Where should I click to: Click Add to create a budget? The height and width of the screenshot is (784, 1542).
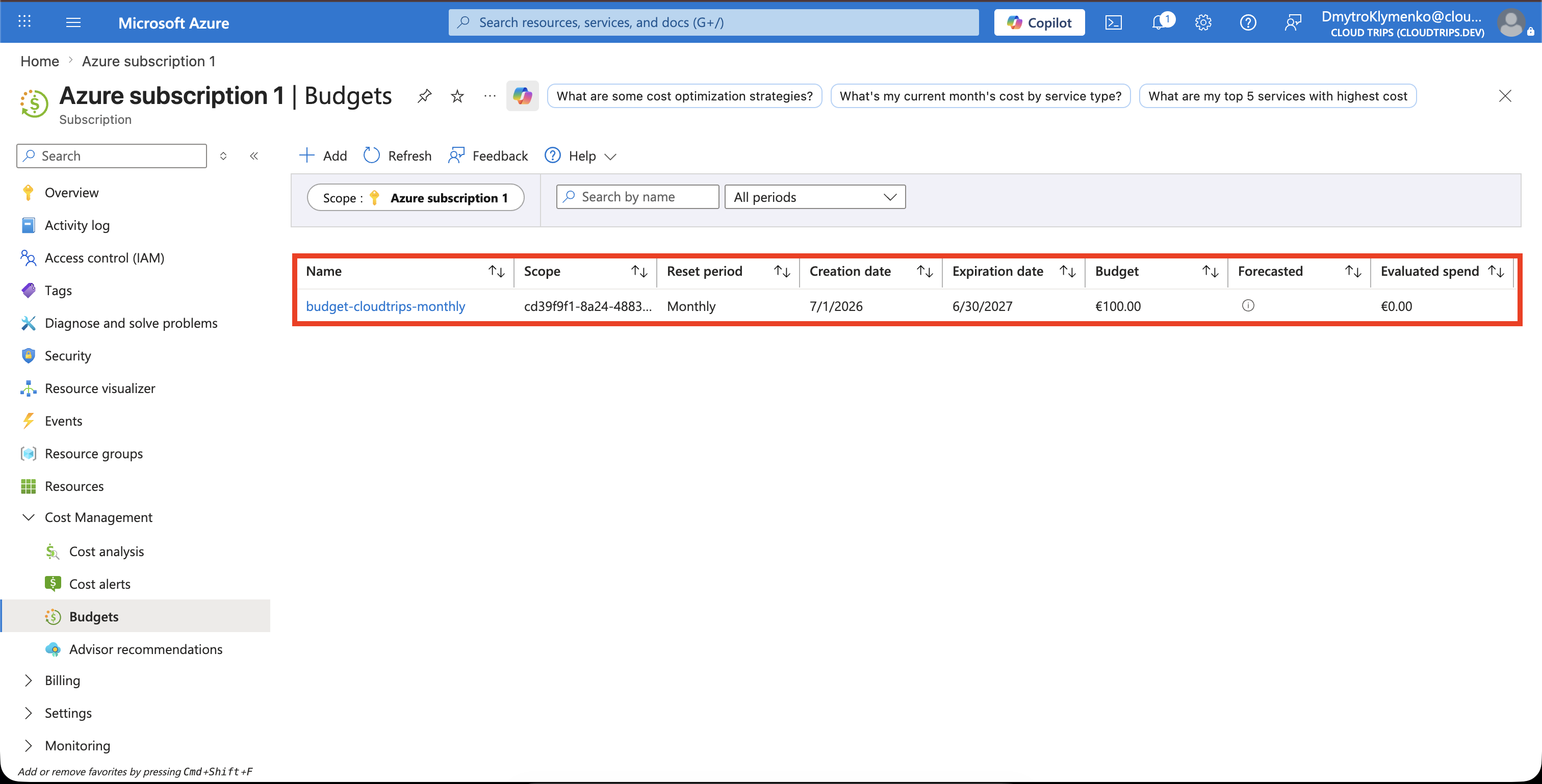coord(323,156)
